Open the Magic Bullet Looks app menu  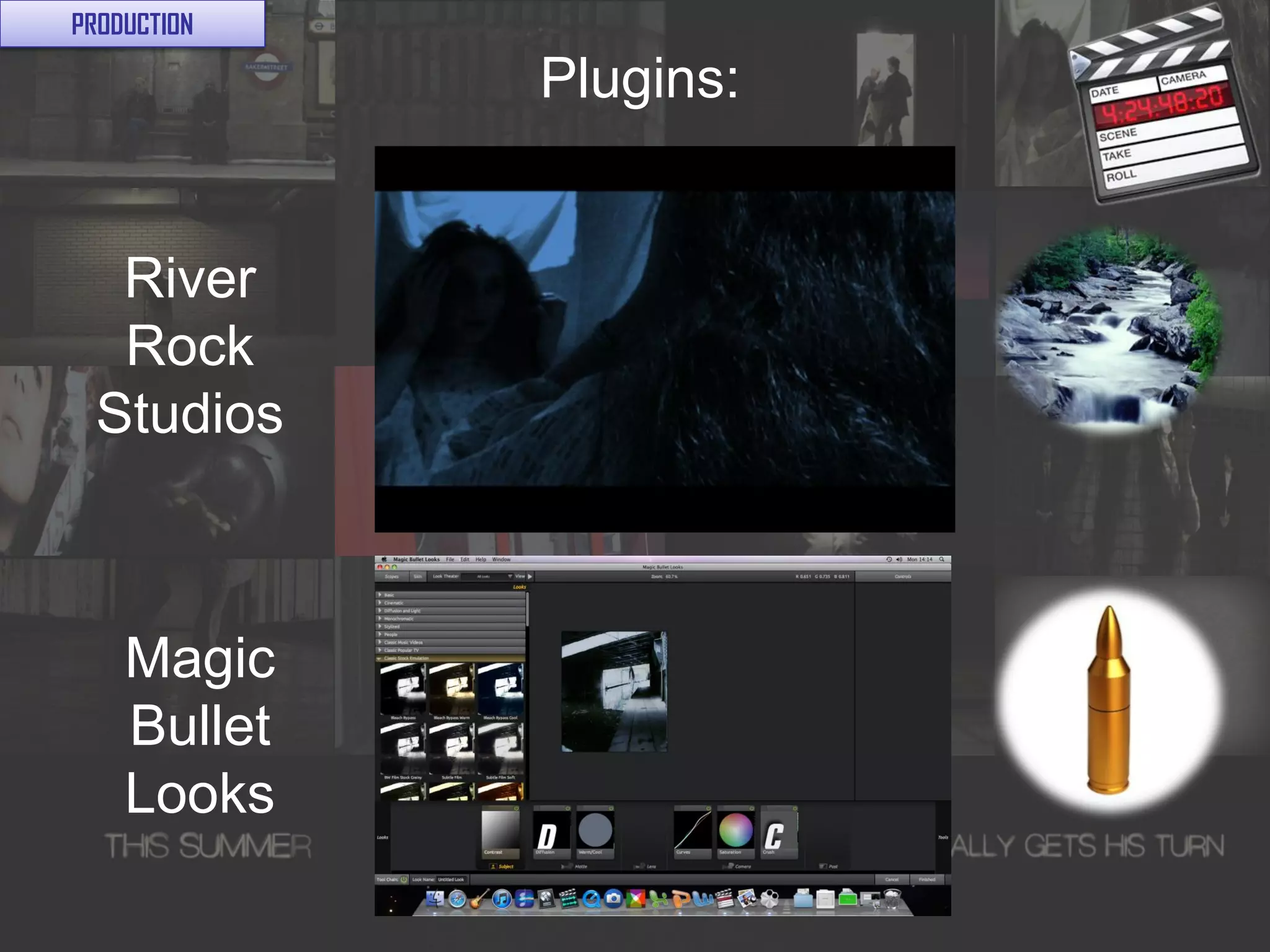point(416,559)
